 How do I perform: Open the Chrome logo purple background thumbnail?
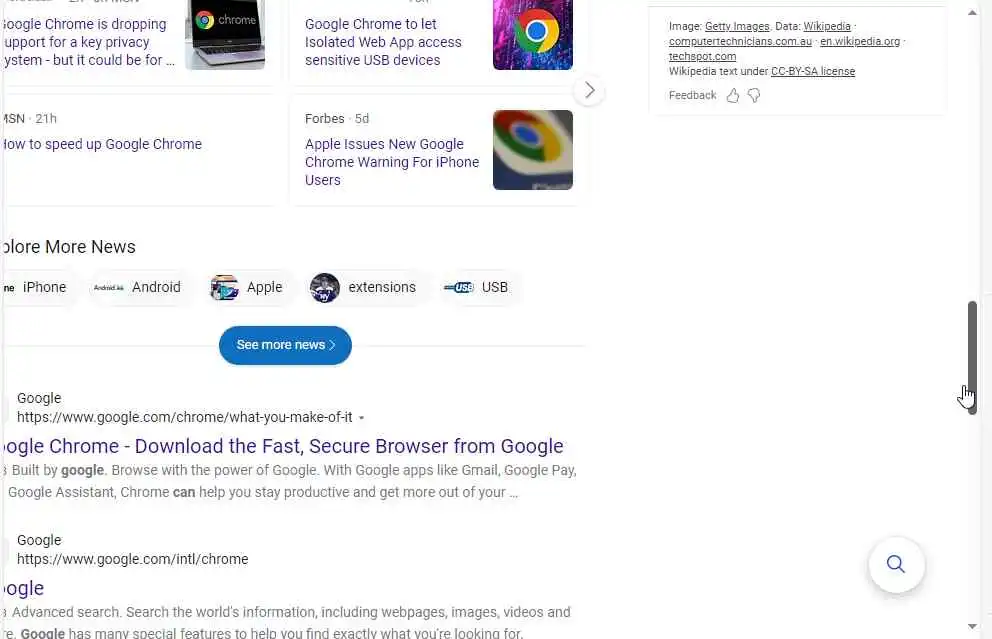533,35
